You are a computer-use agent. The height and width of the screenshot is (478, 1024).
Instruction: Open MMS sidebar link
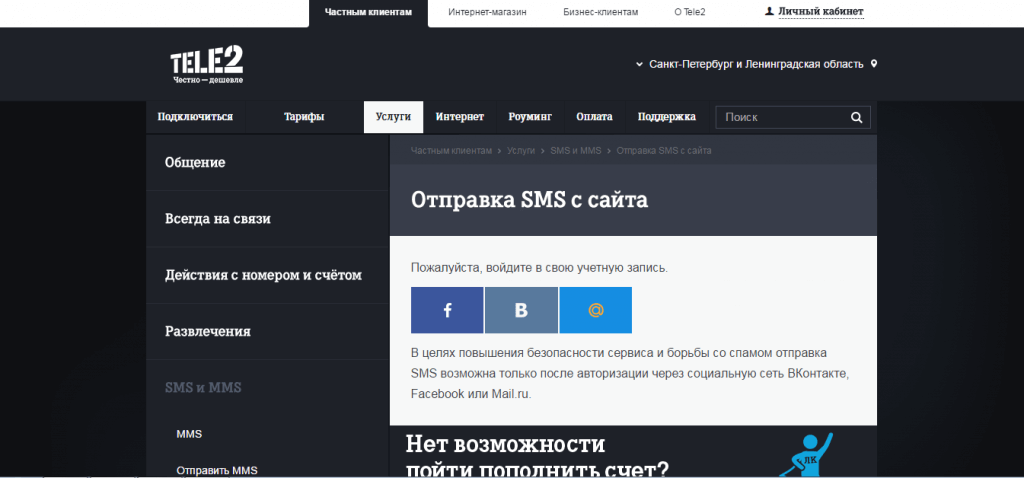click(x=189, y=434)
